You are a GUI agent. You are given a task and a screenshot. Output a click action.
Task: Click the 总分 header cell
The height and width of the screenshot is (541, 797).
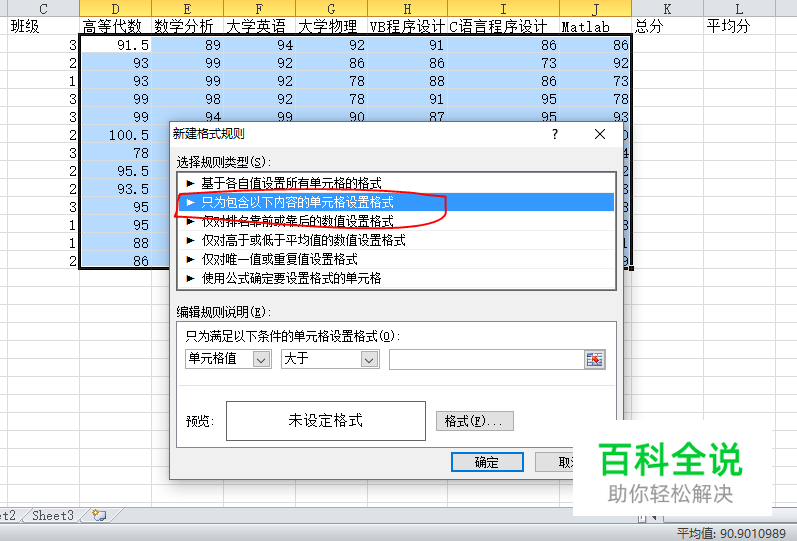[667, 26]
